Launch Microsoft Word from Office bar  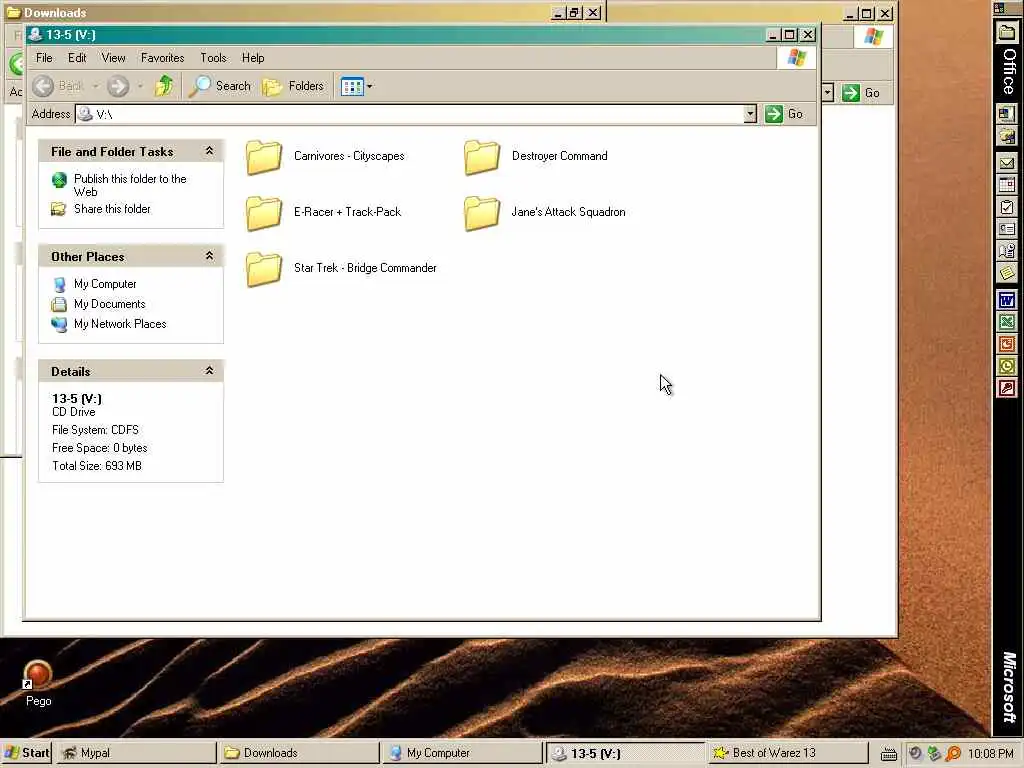tap(1007, 300)
